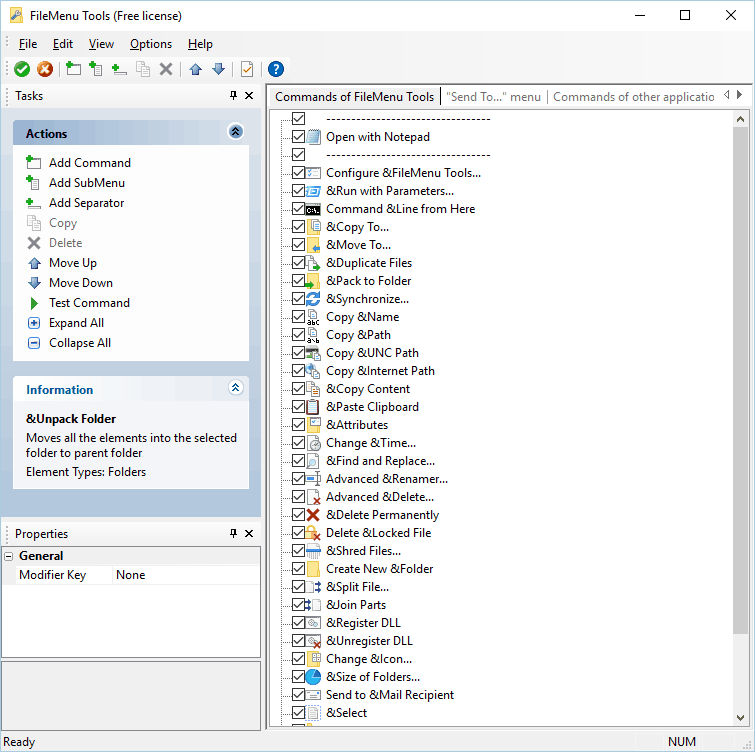Pin the Tasks panel
755x752 pixels.
coord(234,95)
